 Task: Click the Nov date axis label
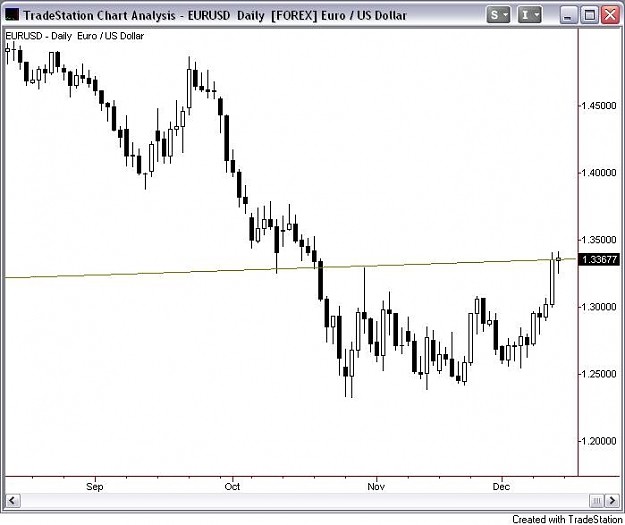376,487
